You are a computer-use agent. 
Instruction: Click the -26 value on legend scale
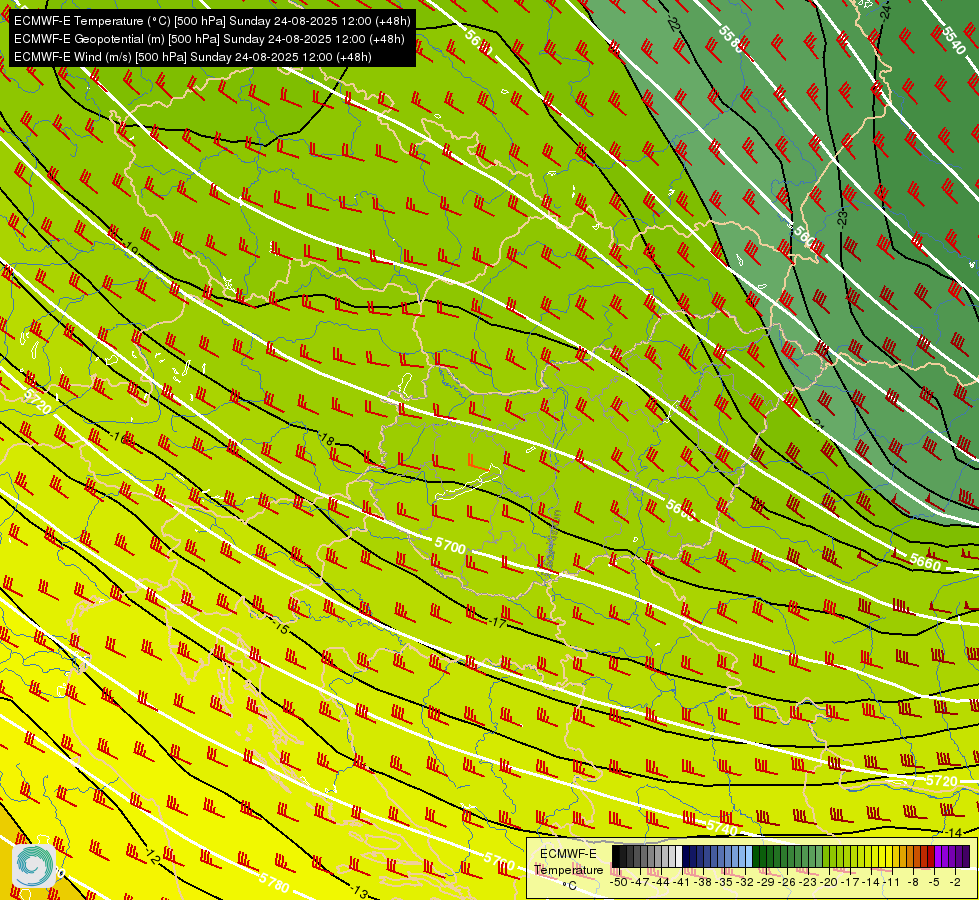(x=787, y=882)
